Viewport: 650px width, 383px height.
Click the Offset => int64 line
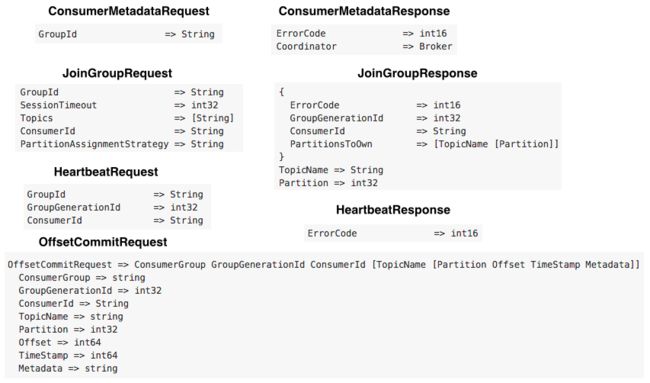coord(60,342)
